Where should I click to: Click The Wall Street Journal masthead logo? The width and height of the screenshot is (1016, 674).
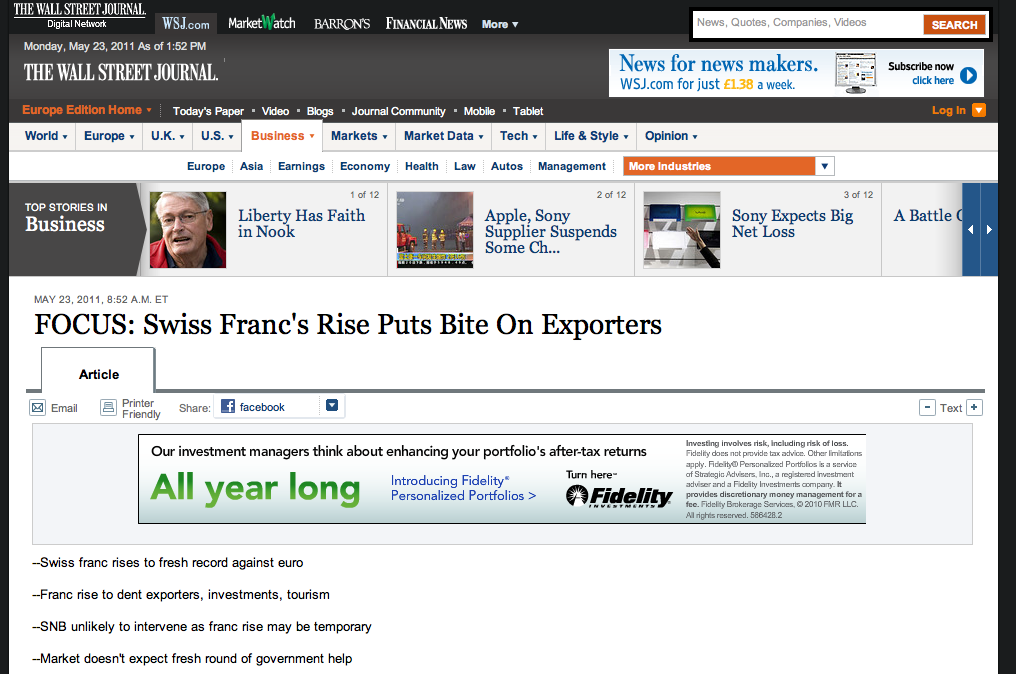point(121,73)
